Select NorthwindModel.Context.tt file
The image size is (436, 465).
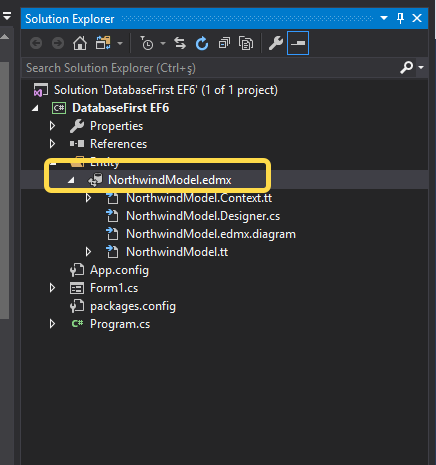tap(199, 198)
